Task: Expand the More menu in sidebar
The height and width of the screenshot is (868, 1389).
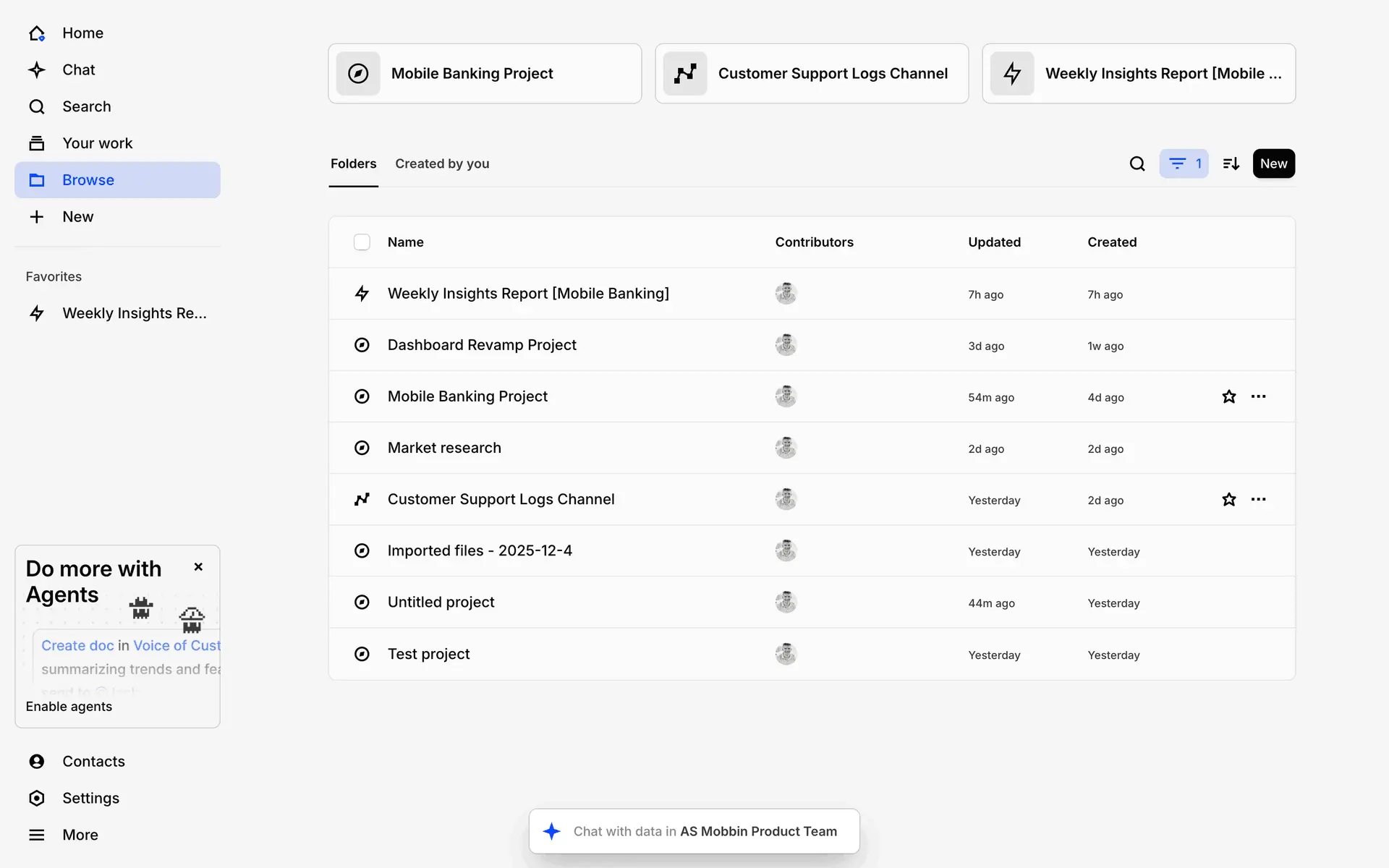Action: pos(80,835)
